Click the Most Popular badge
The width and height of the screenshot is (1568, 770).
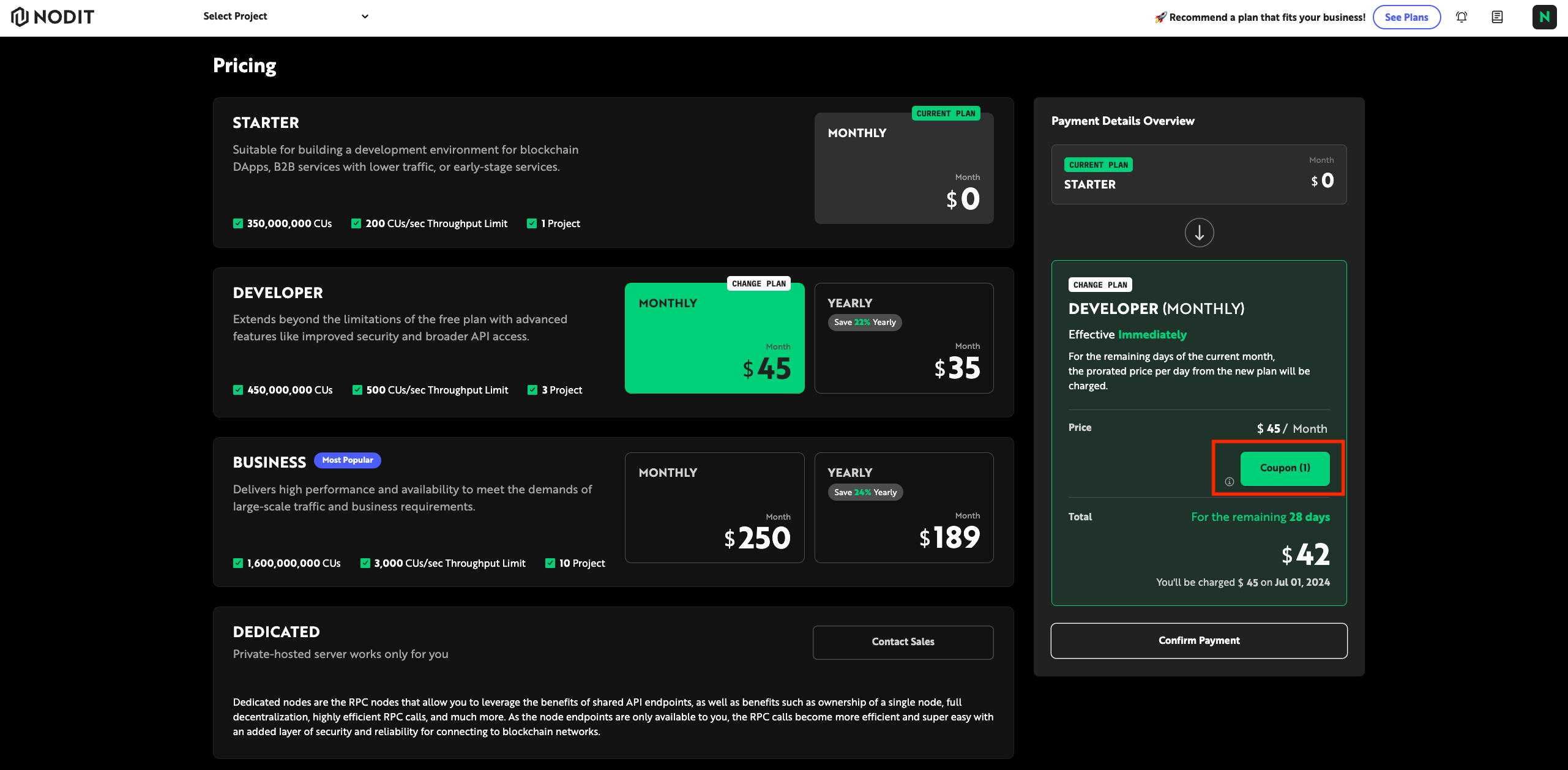tap(347, 460)
